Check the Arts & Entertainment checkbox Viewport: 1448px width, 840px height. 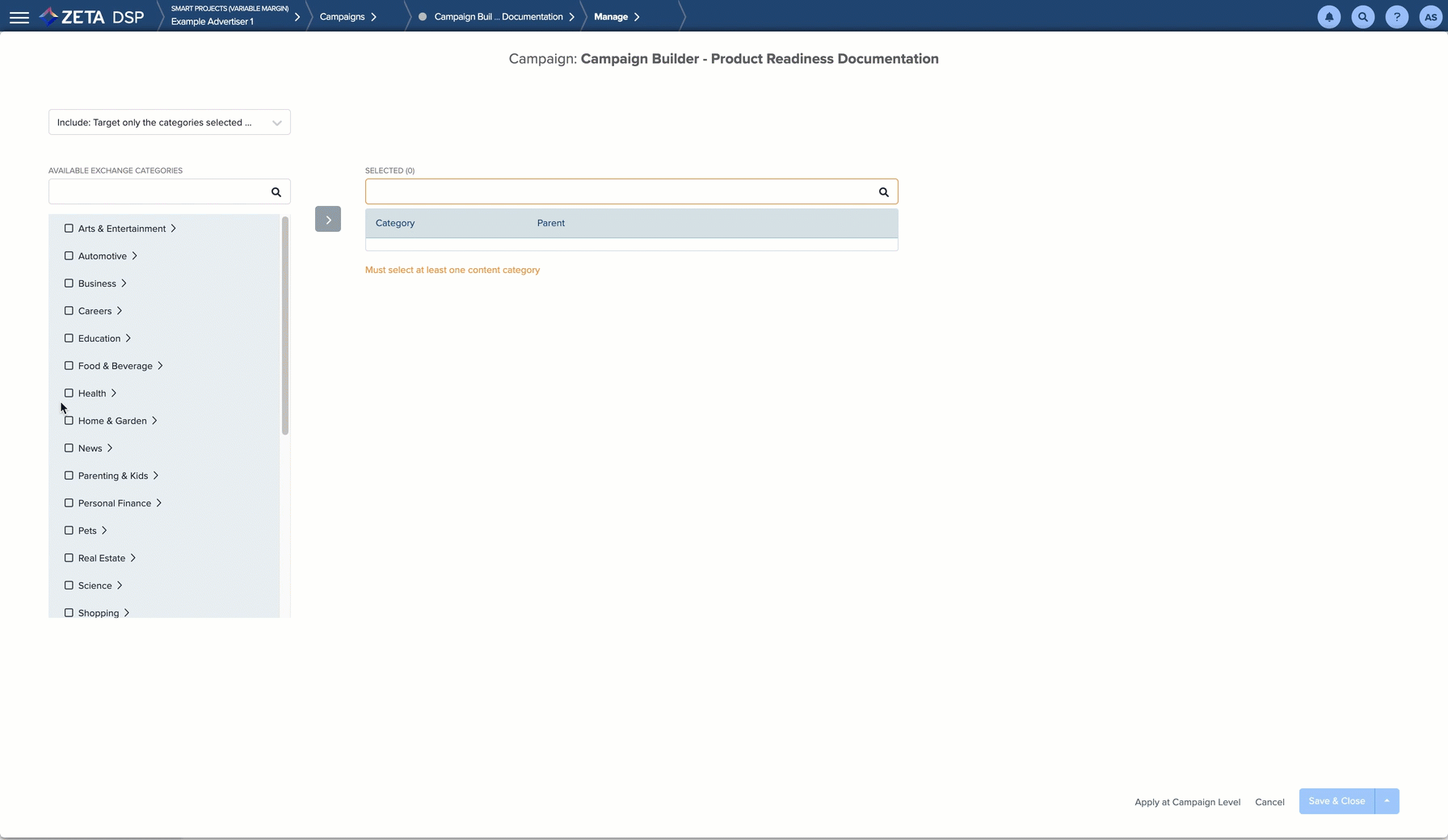tap(69, 229)
